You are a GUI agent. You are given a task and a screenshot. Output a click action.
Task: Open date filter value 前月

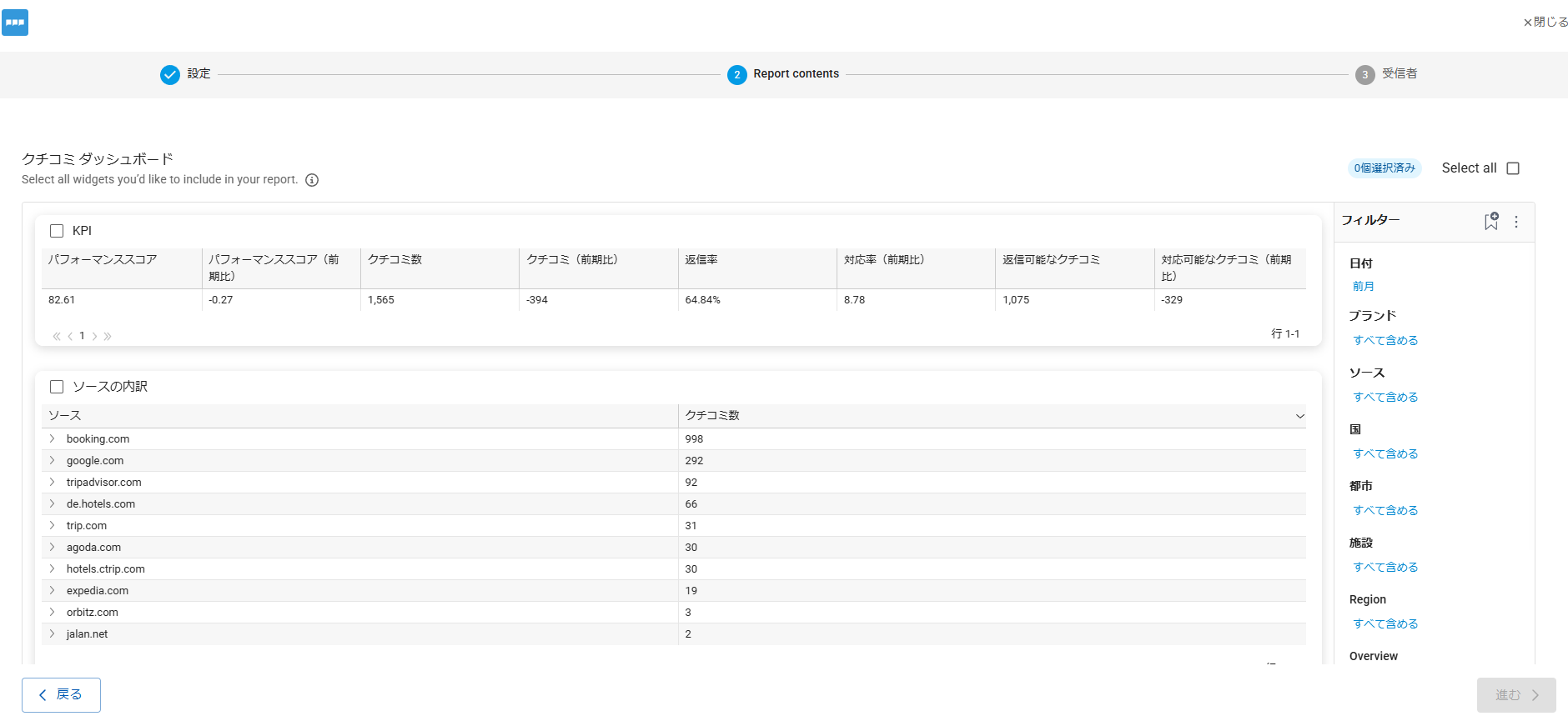point(1363,286)
